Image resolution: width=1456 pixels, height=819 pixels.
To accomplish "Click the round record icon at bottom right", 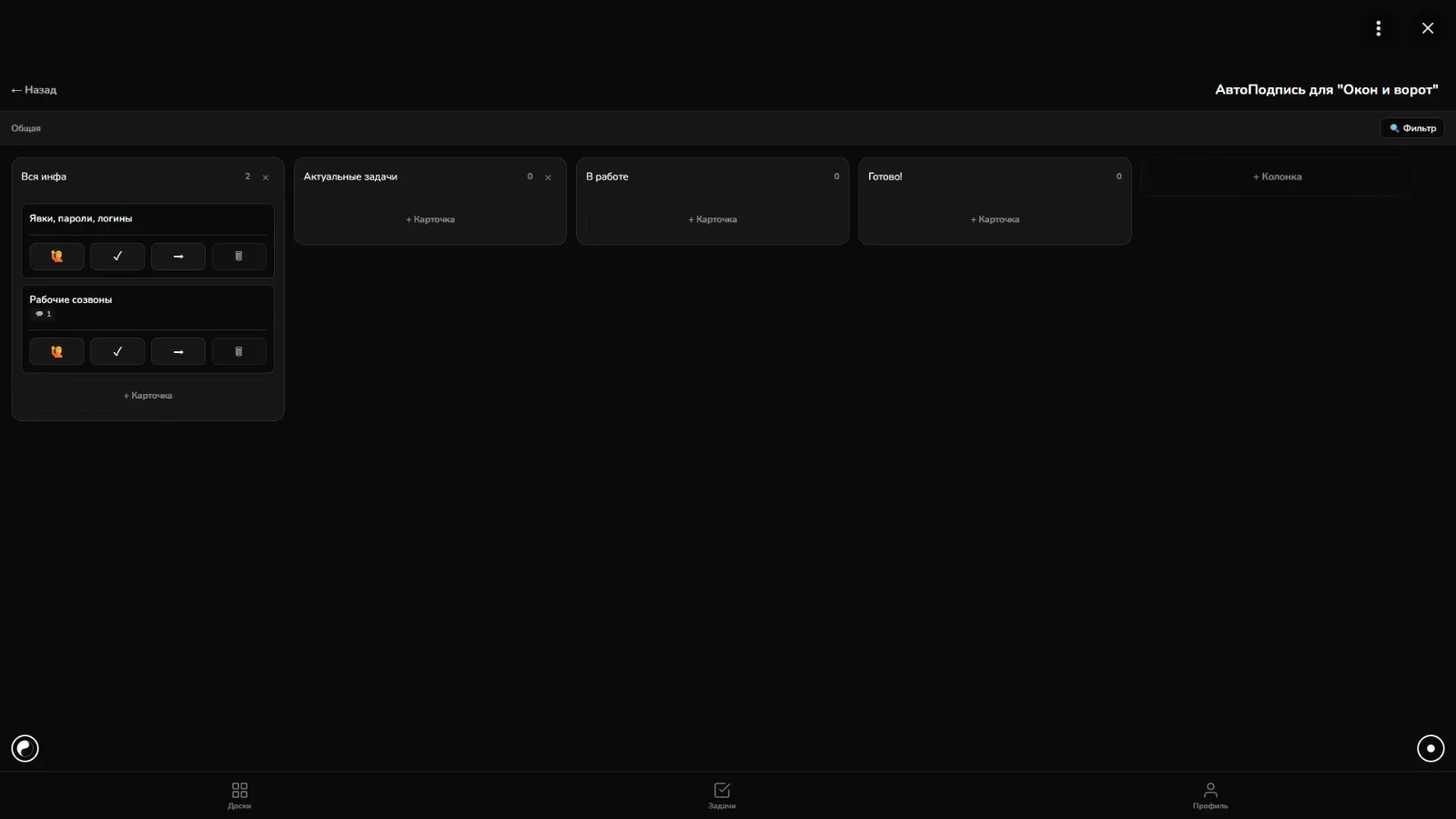I will 1431,748.
